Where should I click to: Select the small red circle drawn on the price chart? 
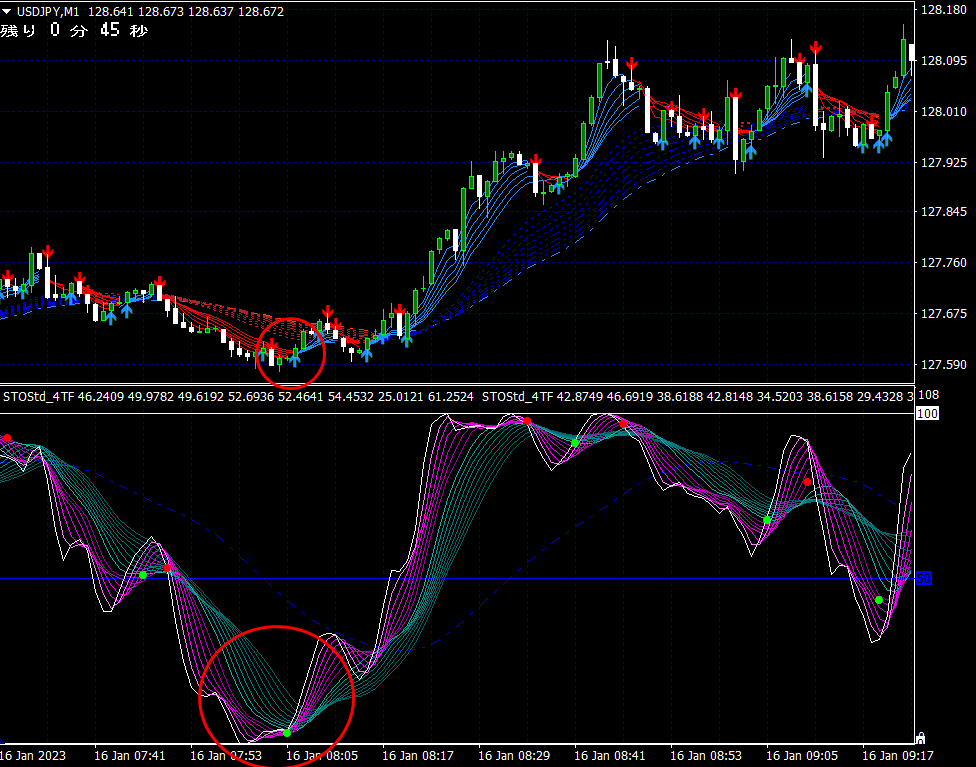[x=291, y=352]
